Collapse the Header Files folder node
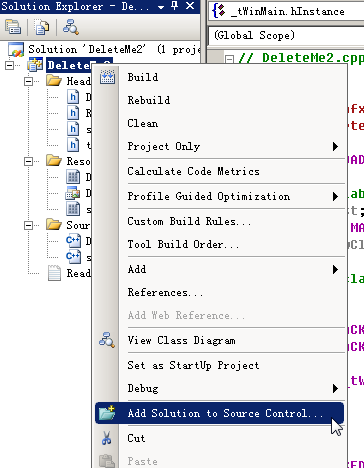The height and width of the screenshot is (468, 364). tap(29, 81)
